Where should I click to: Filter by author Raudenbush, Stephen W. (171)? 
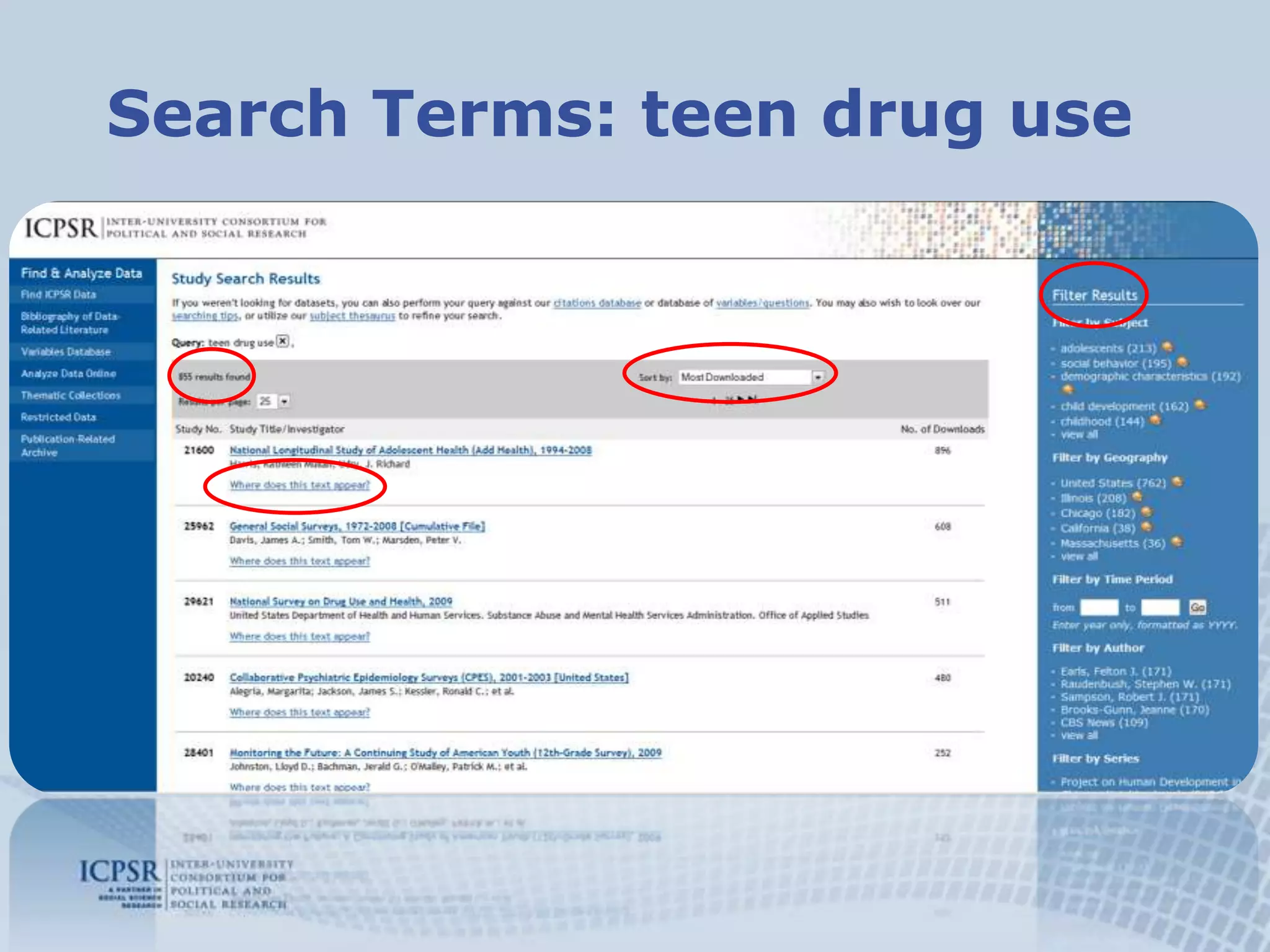click(1145, 684)
